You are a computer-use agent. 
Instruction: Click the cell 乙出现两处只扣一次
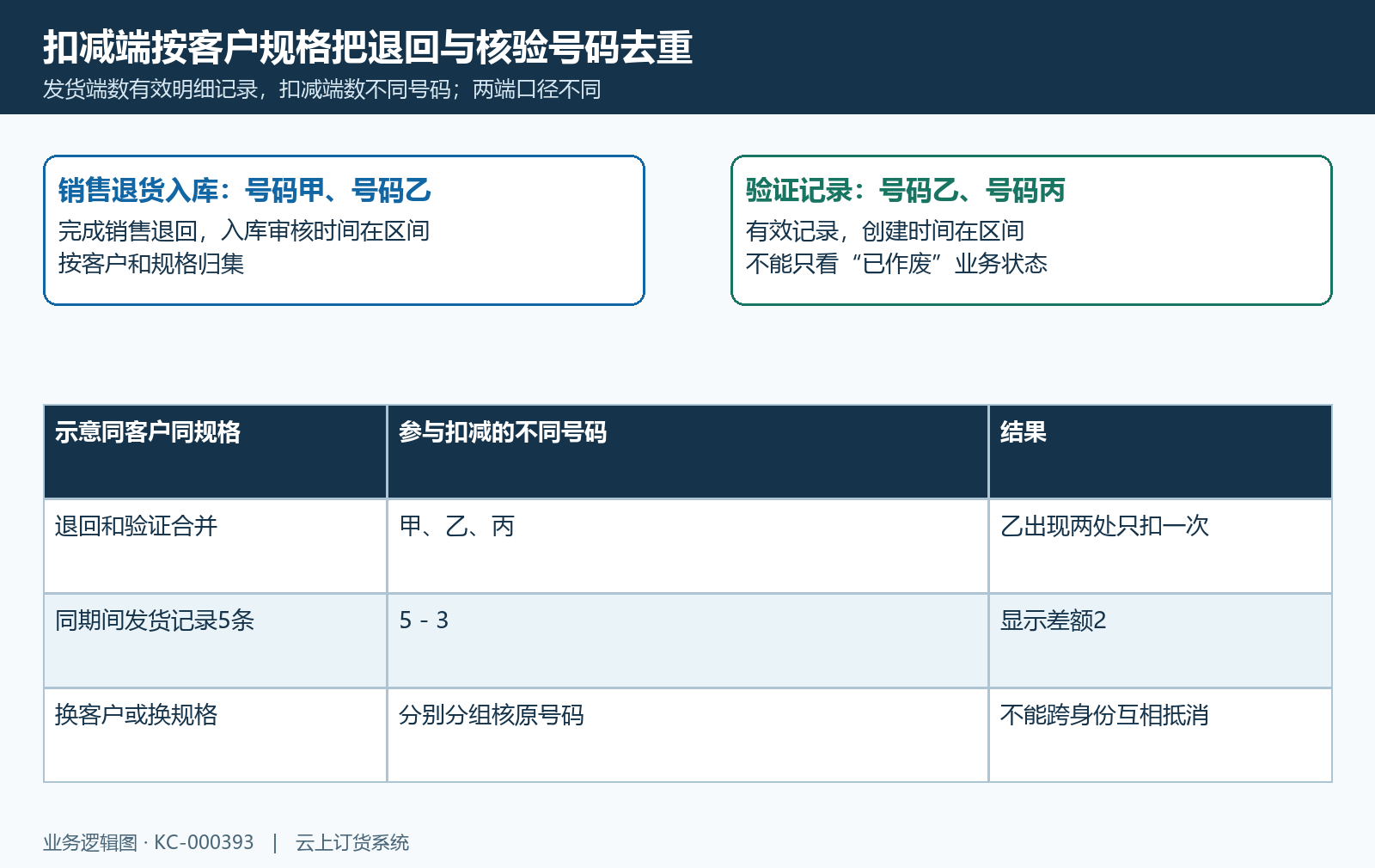tap(1160, 546)
